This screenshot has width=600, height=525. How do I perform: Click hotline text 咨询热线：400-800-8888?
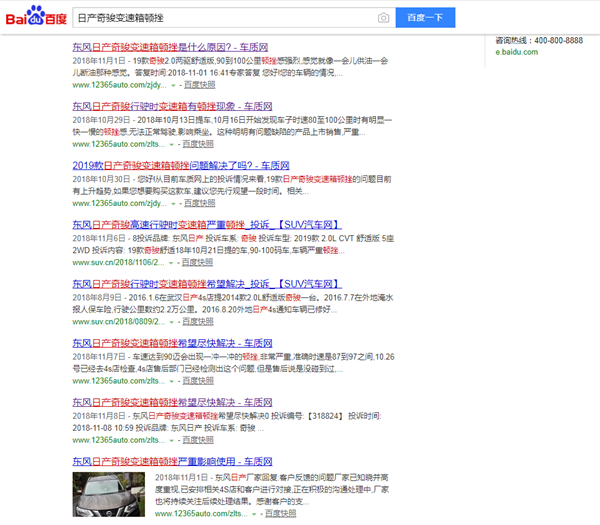point(539,41)
